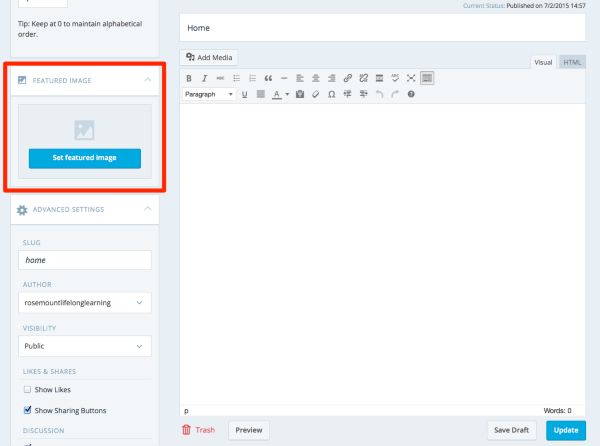Align text right
600x446 pixels.
[331, 78]
